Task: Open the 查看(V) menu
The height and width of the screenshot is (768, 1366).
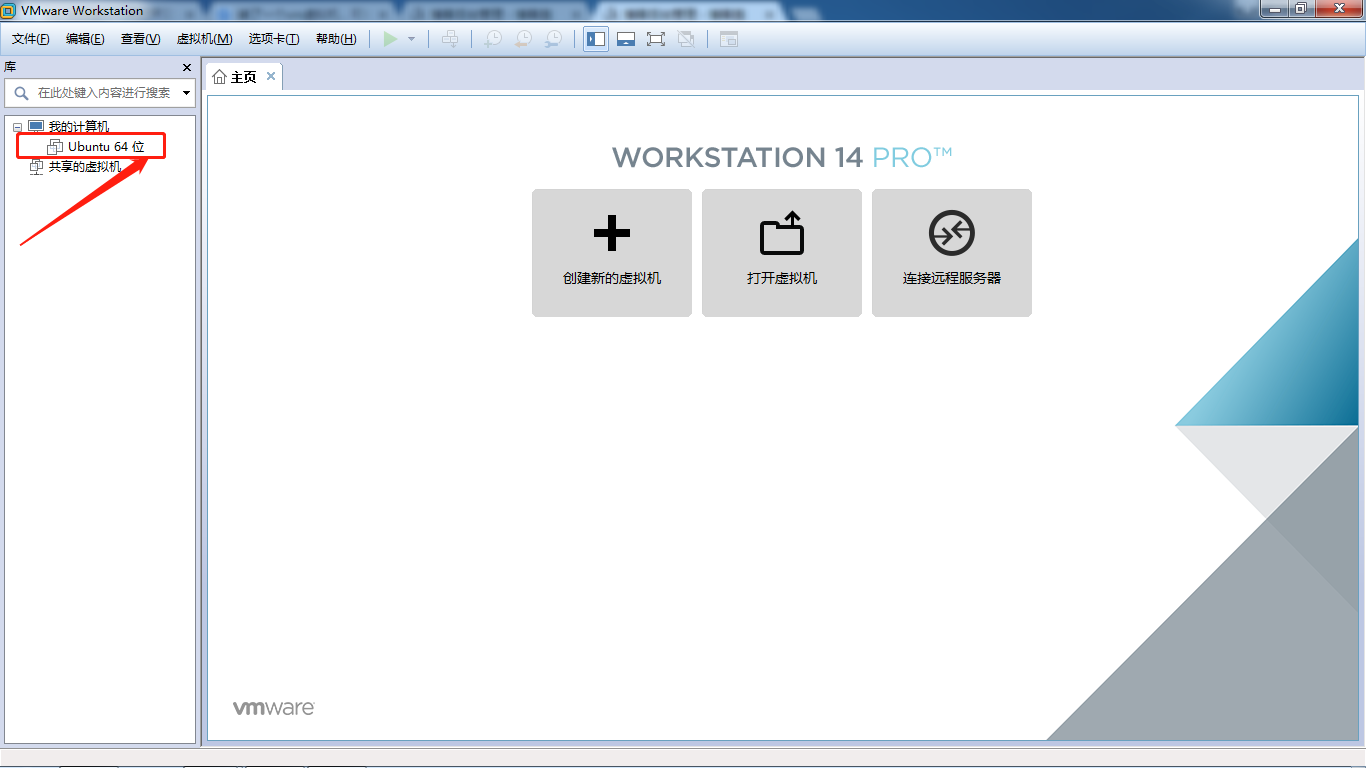Action: (x=140, y=39)
